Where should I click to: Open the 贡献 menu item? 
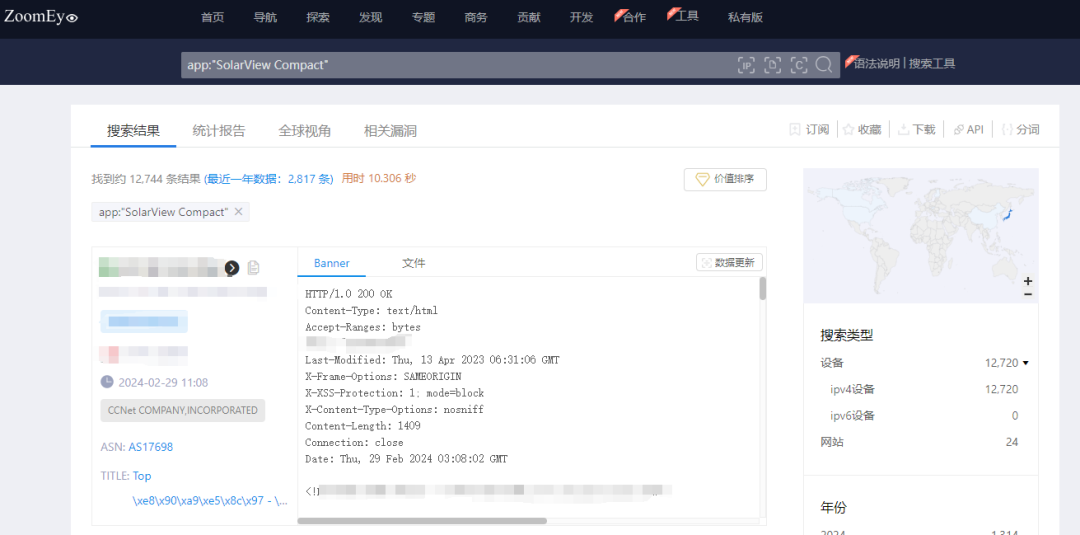[529, 17]
